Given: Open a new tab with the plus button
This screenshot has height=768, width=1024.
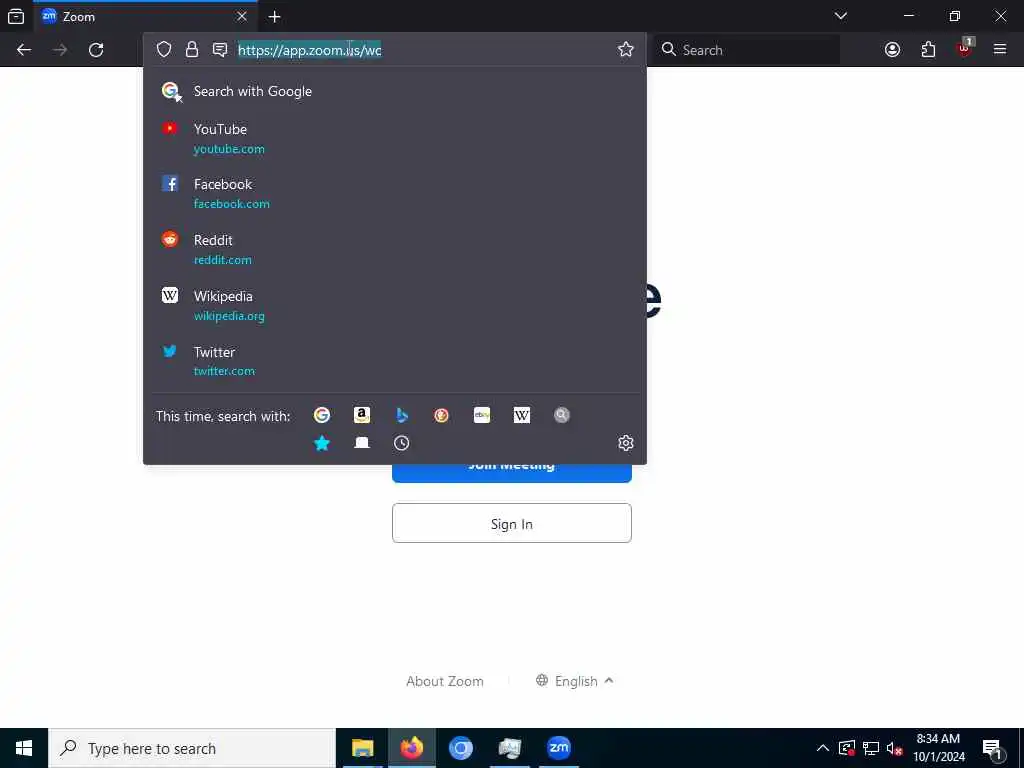Looking at the screenshot, I should (x=274, y=16).
